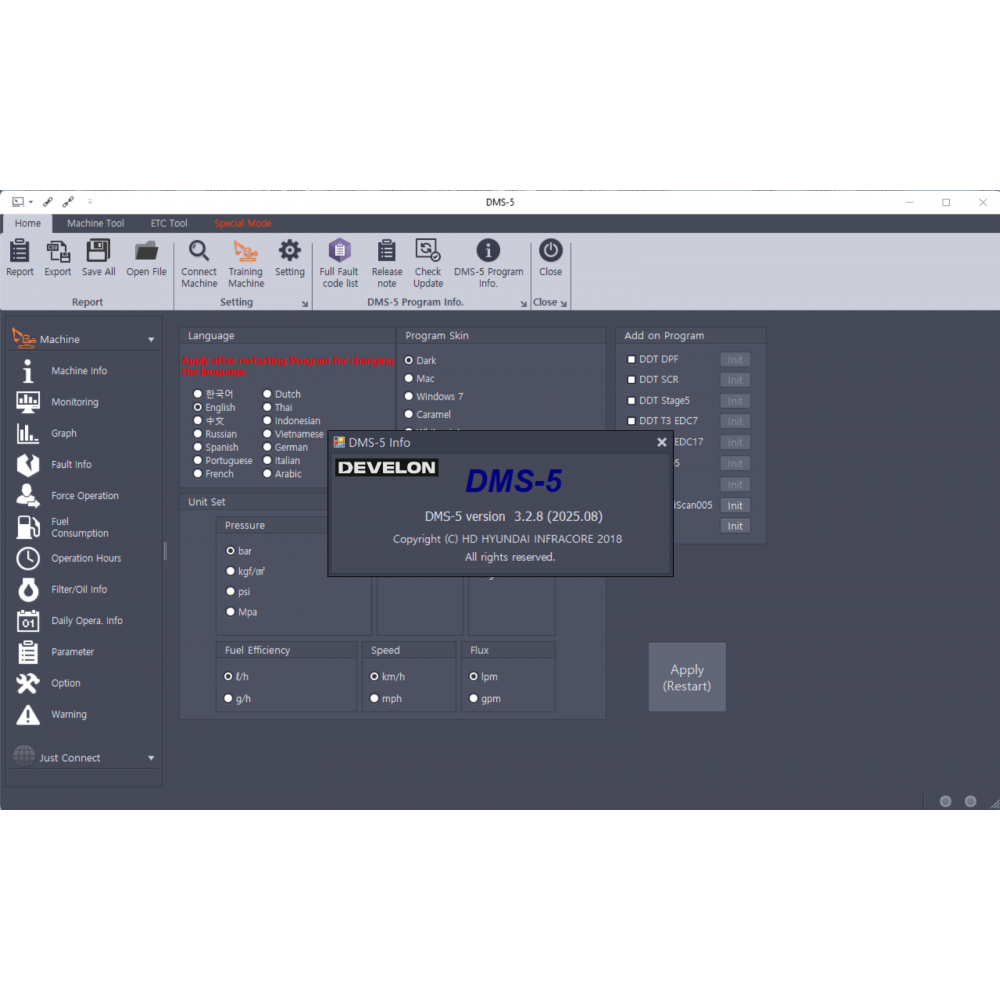This screenshot has width=1000, height=1000.
Task: Open the Training Machine tool
Action: click(245, 251)
